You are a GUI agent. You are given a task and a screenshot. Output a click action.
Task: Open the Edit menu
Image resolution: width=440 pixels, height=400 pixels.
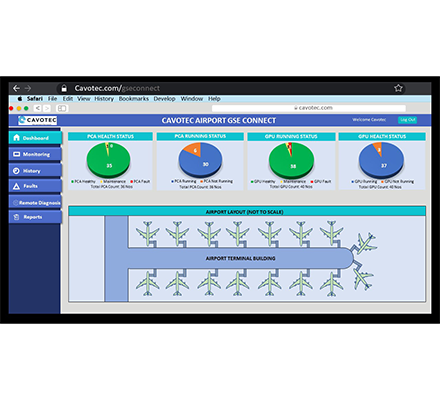coord(68,99)
